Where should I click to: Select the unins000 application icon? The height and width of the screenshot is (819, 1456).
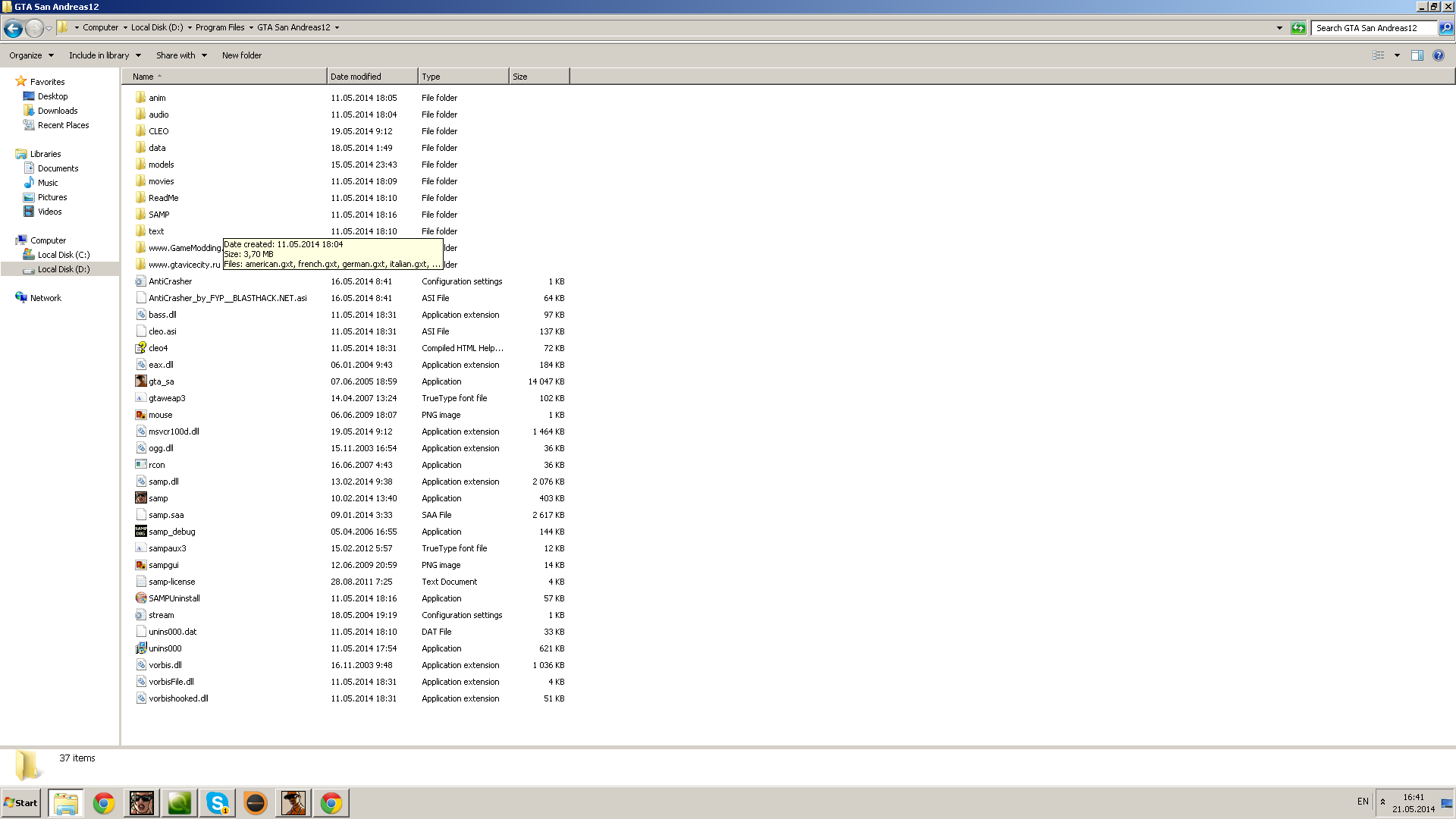tap(140, 648)
